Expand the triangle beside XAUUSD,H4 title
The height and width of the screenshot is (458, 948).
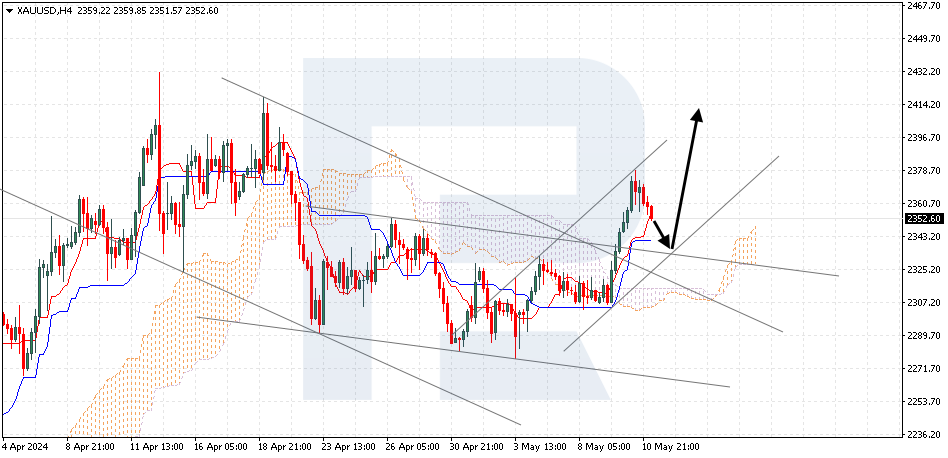pyautogui.click(x=8, y=11)
